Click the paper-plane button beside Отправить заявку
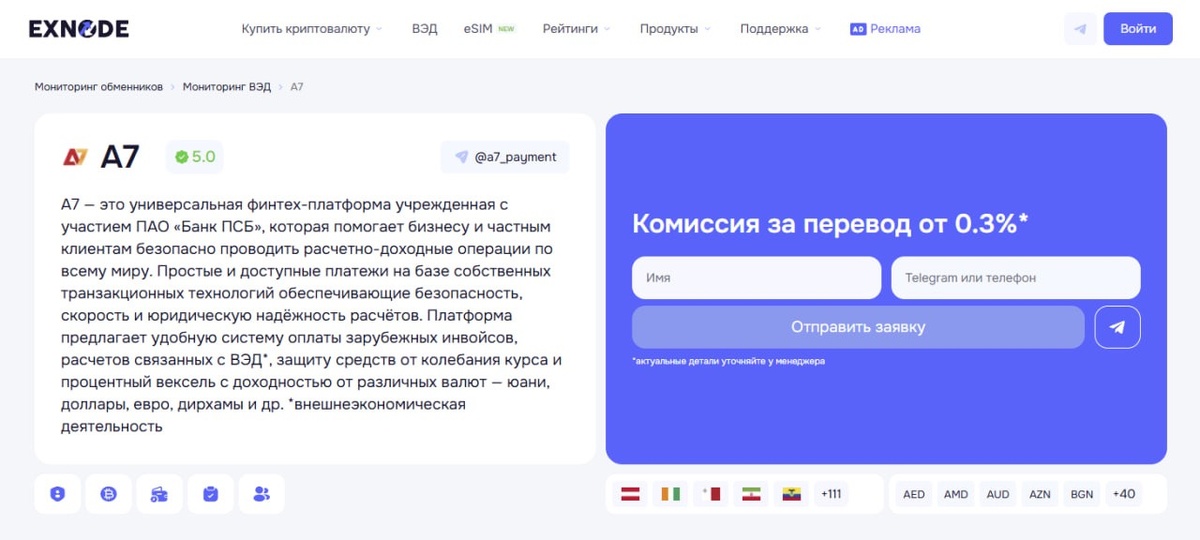The image size is (1200, 540). click(x=1117, y=327)
